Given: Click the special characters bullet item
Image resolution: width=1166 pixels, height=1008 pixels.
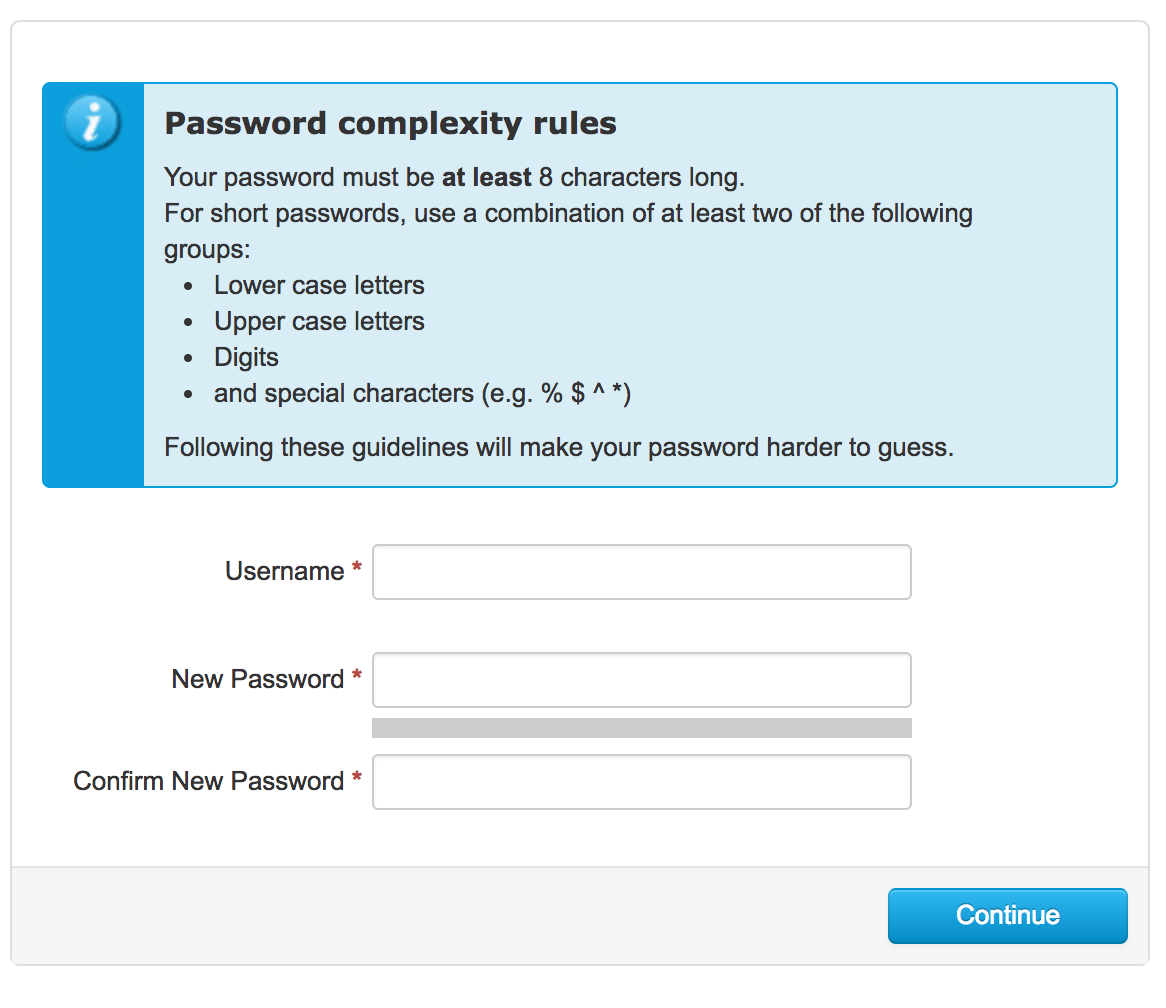Looking at the screenshot, I should [422, 393].
